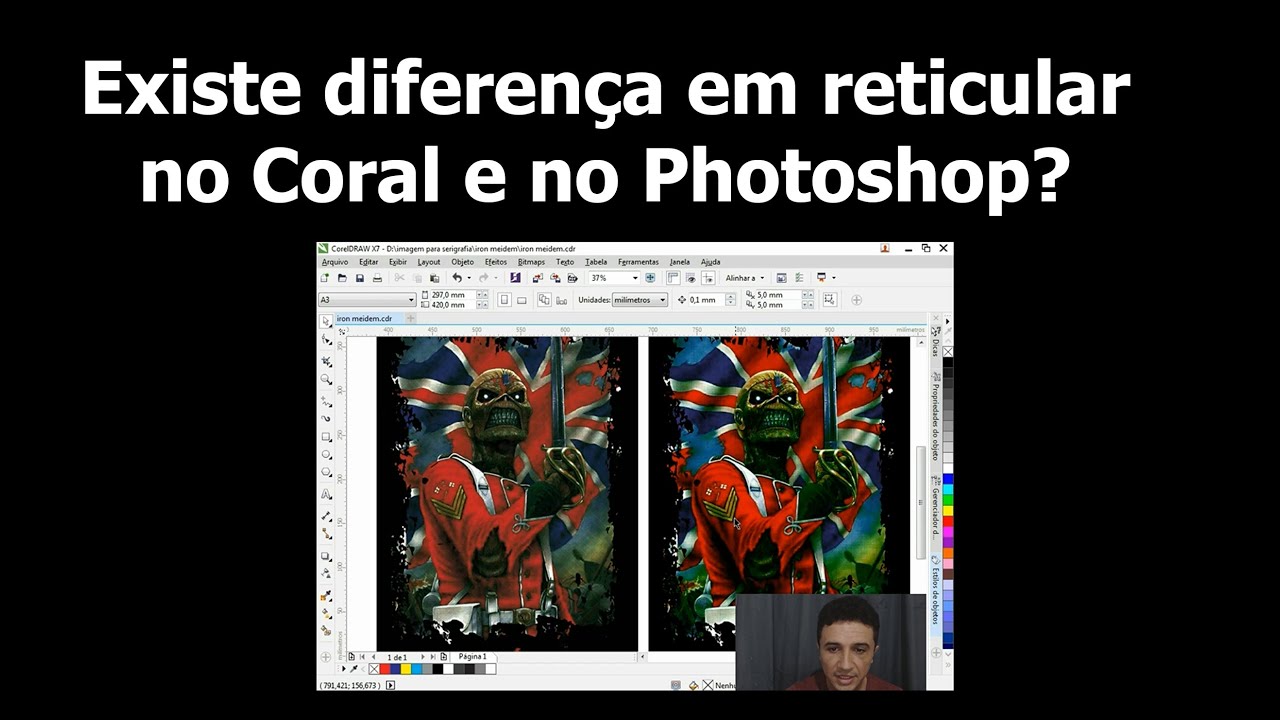Click the page width field 297,0 mm

click(453, 295)
